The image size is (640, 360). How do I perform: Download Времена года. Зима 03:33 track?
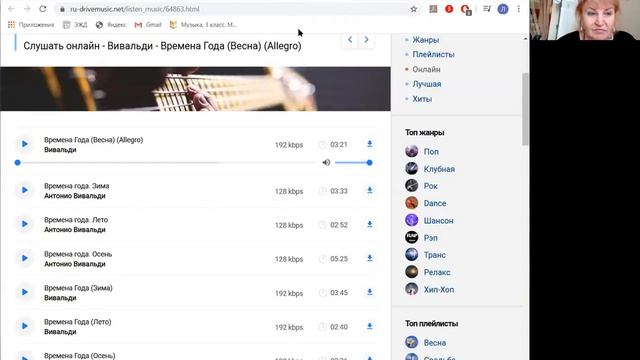click(x=369, y=190)
